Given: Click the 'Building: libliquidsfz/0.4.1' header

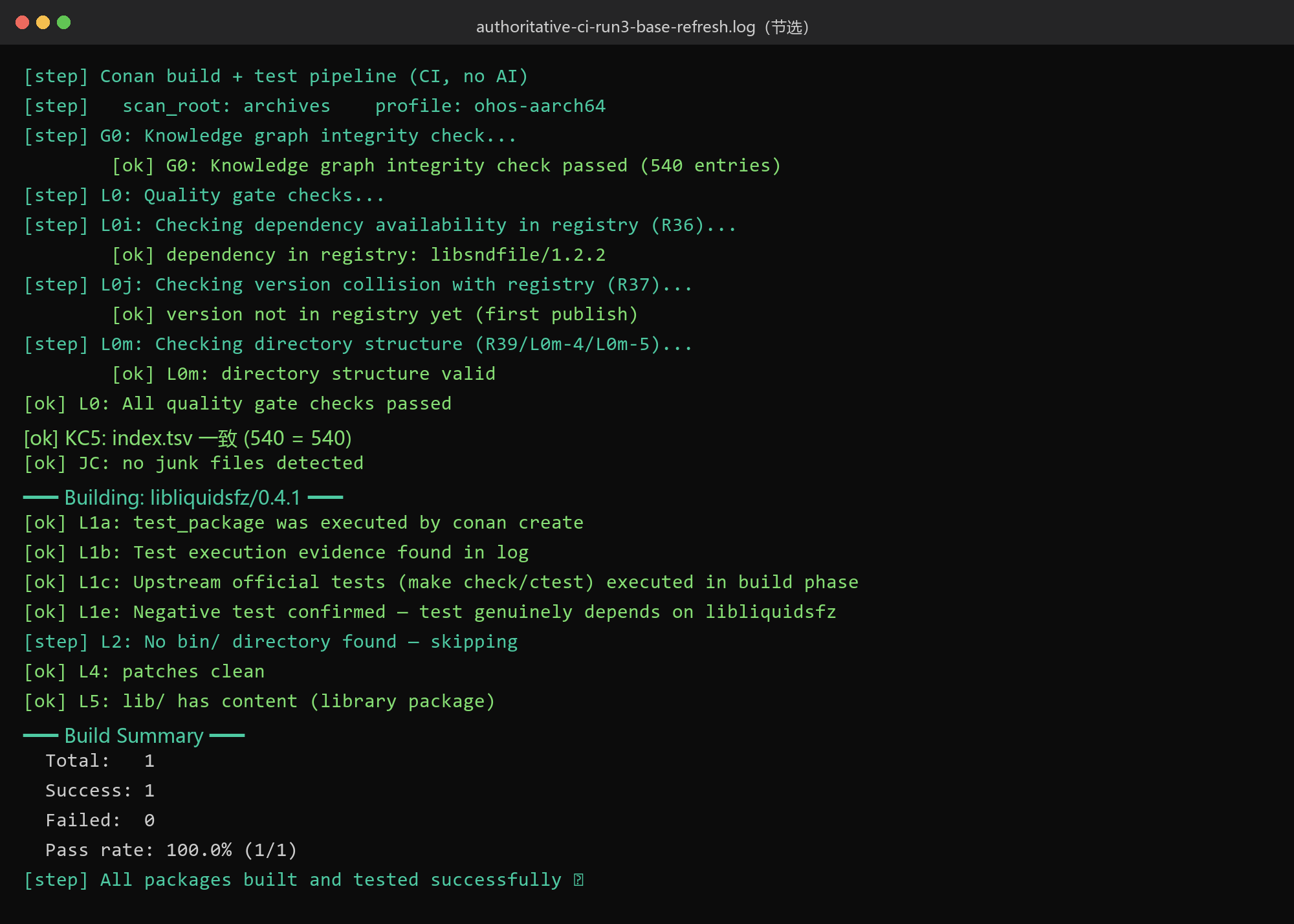Looking at the screenshot, I should tap(183, 498).
